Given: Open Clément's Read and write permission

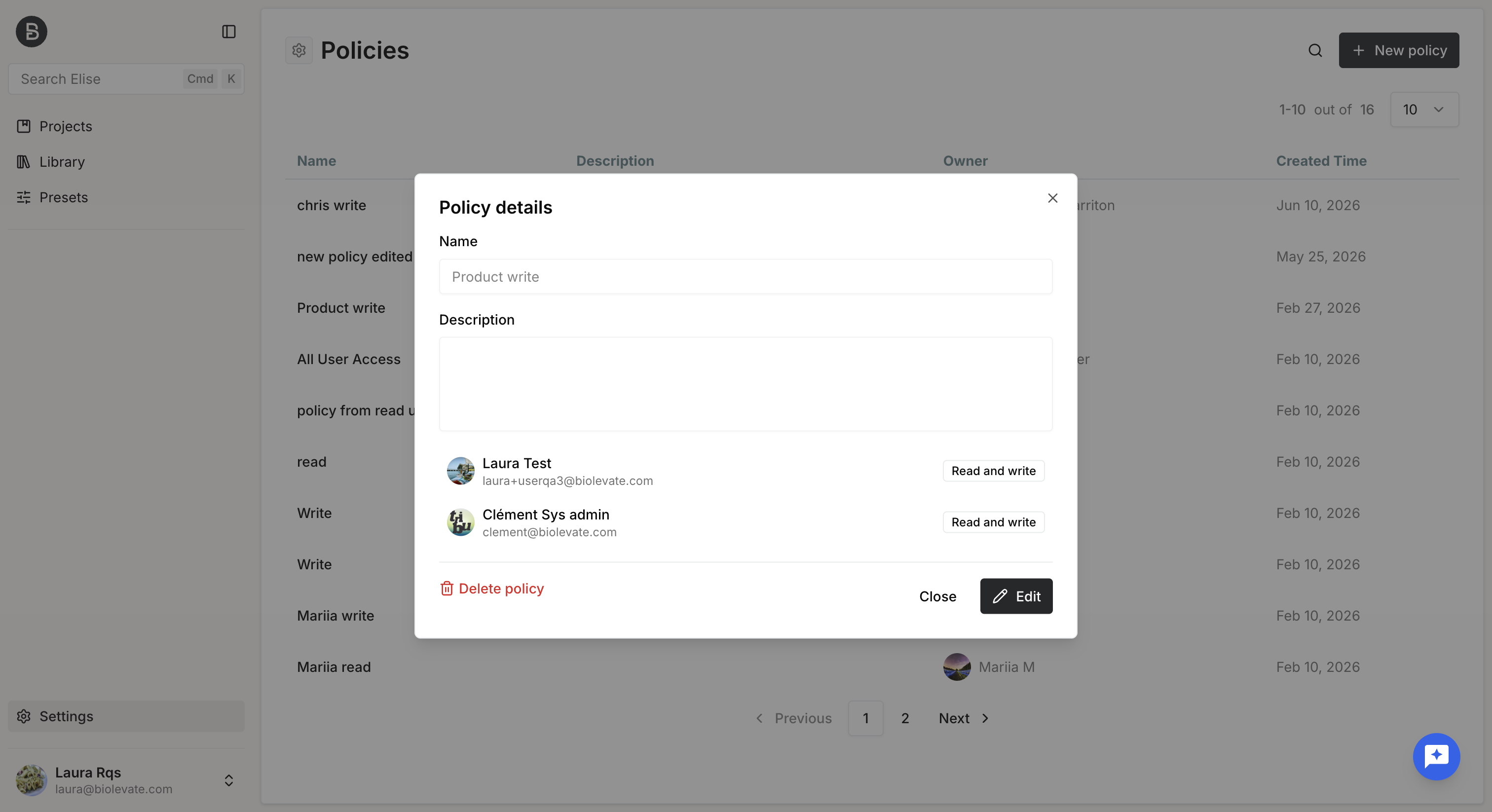Looking at the screenshot, I should click(993, 522).
